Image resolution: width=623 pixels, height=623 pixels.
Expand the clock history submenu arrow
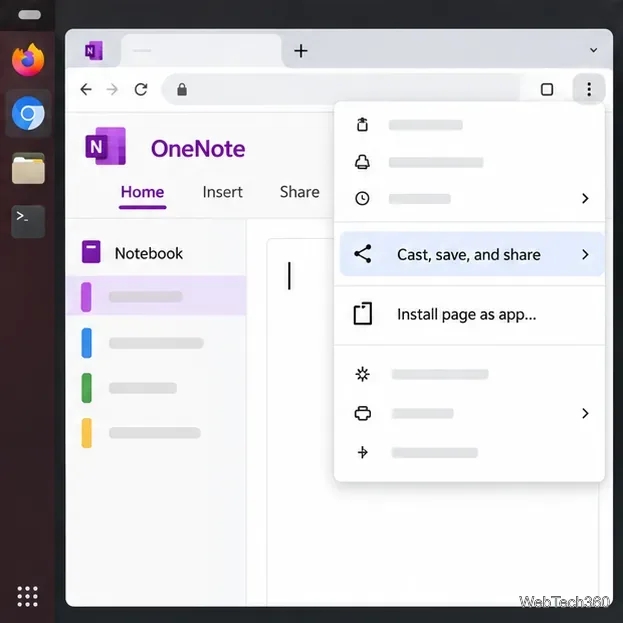(585, 198)
